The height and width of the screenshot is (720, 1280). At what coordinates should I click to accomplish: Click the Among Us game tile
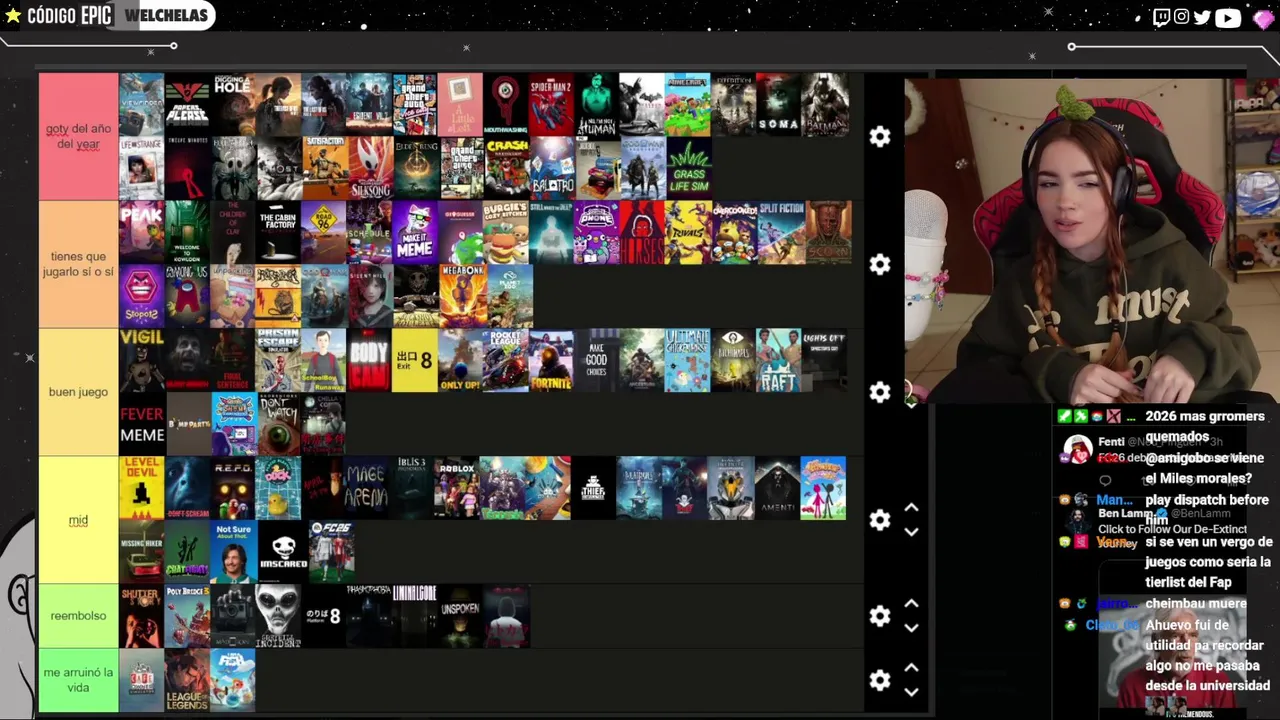(187, 296)
